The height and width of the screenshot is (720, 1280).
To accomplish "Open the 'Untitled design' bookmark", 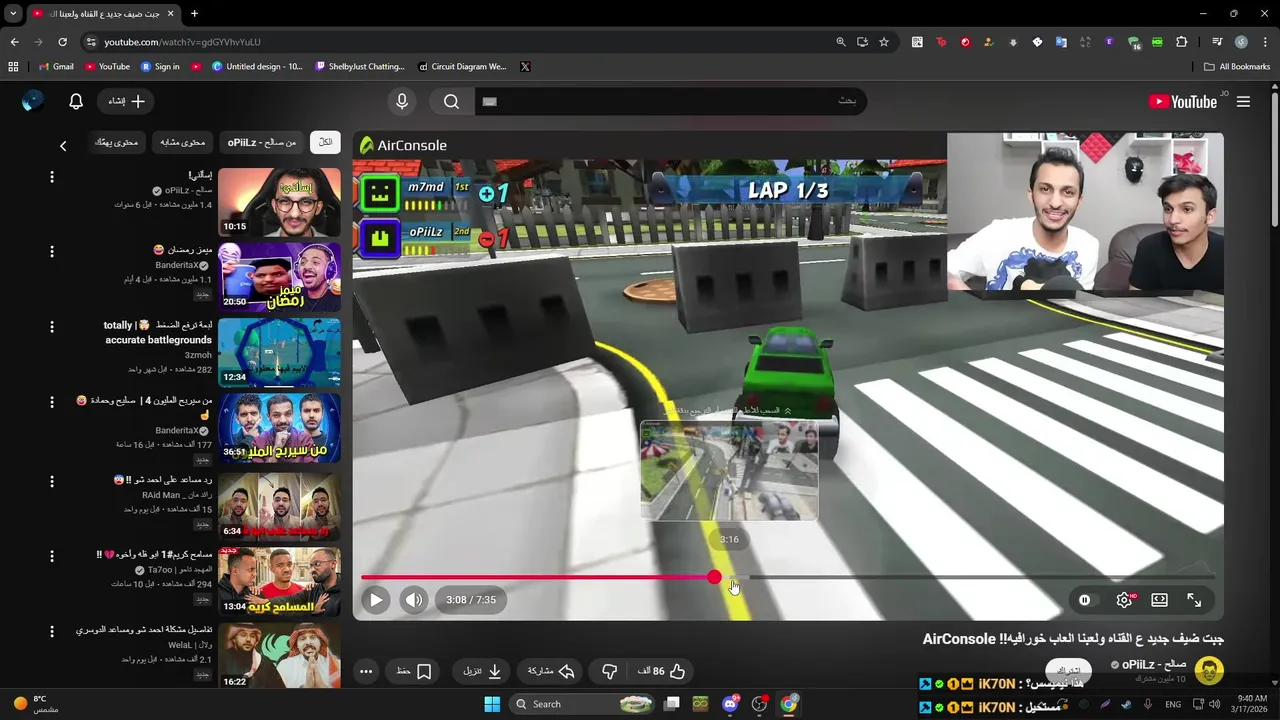I will pos(257,66).
